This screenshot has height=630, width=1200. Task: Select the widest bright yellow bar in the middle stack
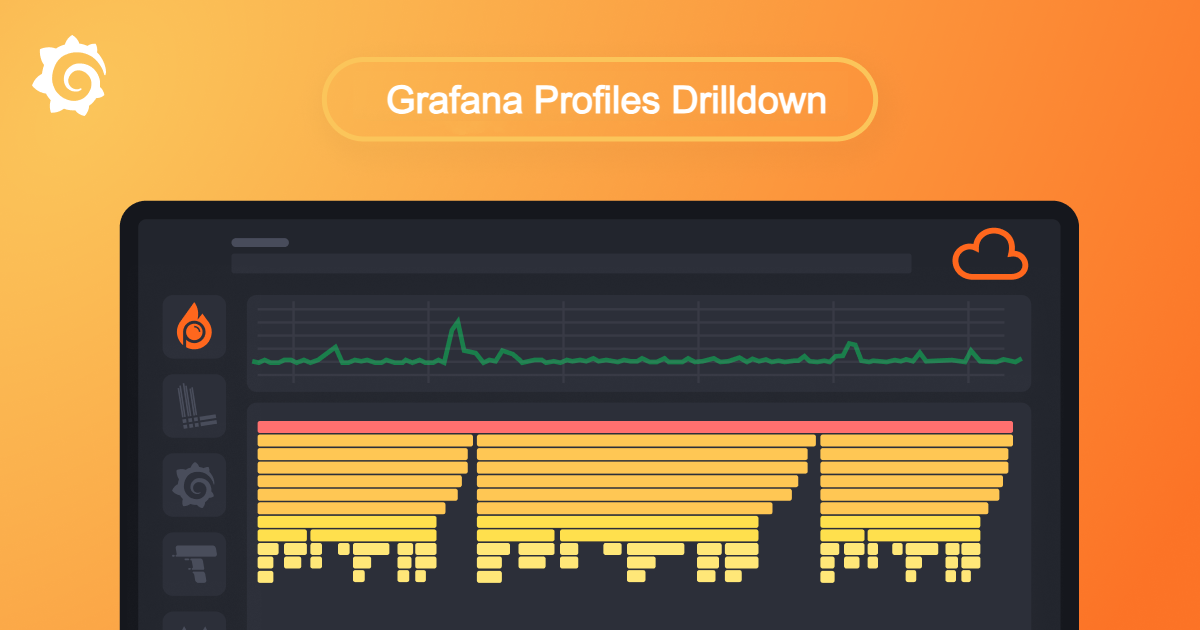[617, 522]
